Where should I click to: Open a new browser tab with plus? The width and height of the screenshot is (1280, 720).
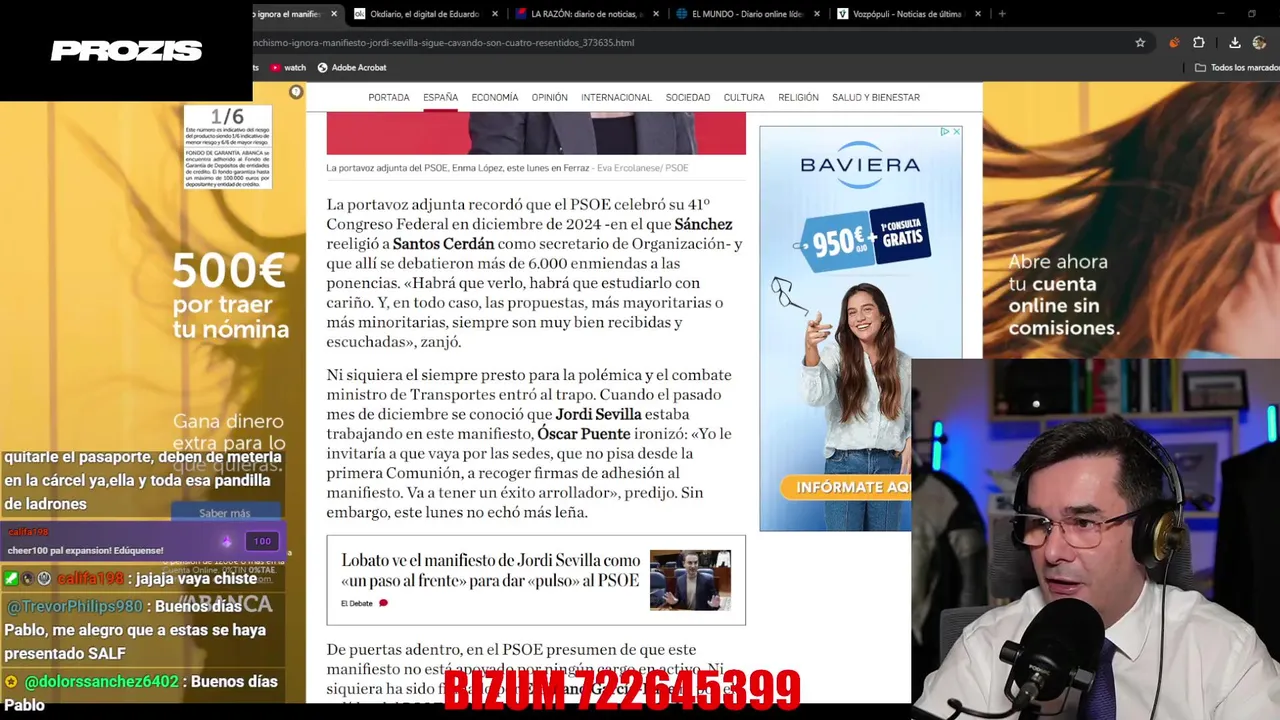(x=1002, y=14)
